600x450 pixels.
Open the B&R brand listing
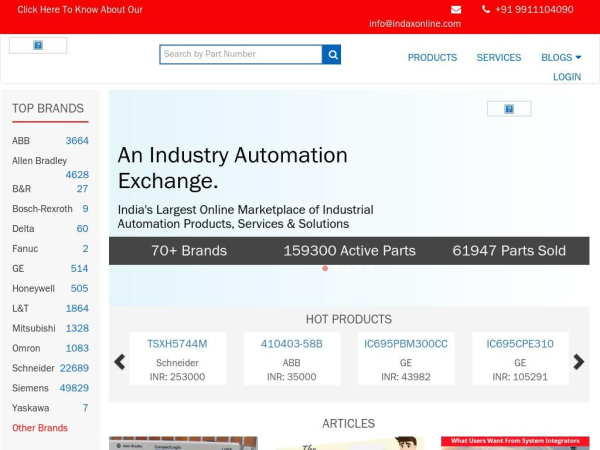pyautogui.click(x=22, y=189)
